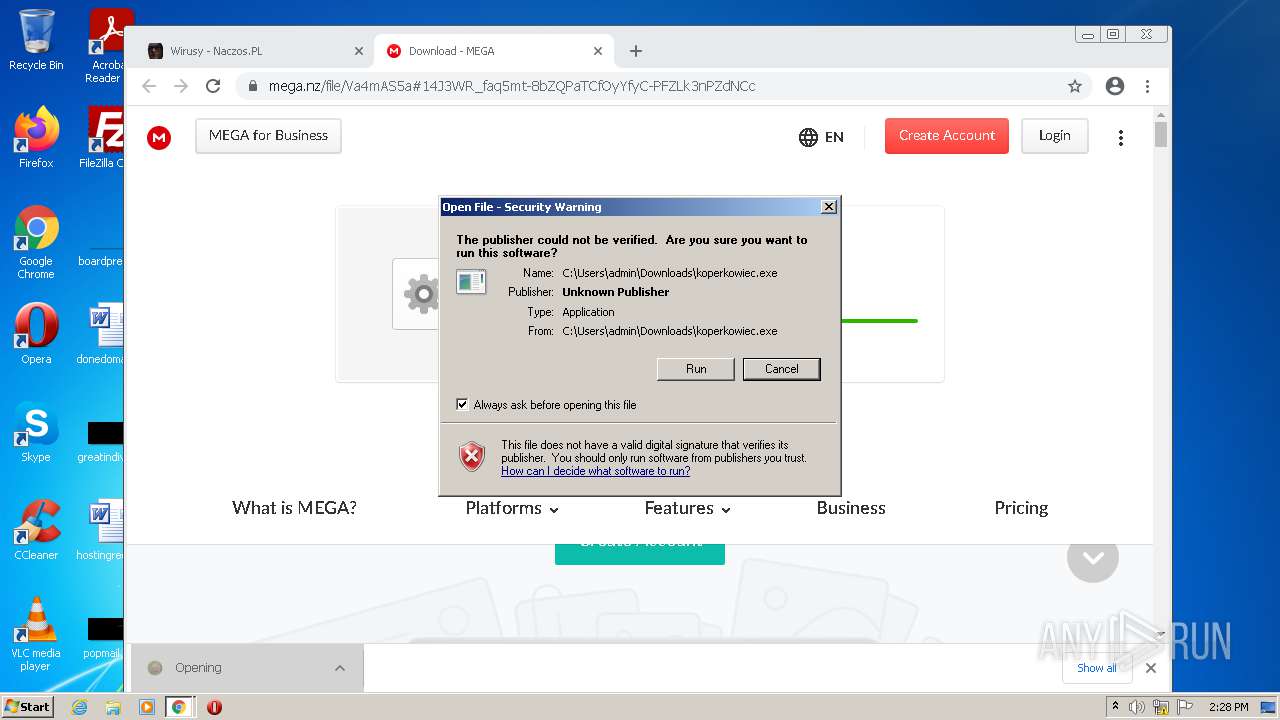Show hidden tray icons arrow
The image size is (1280, 720).
coord(1116,707)
